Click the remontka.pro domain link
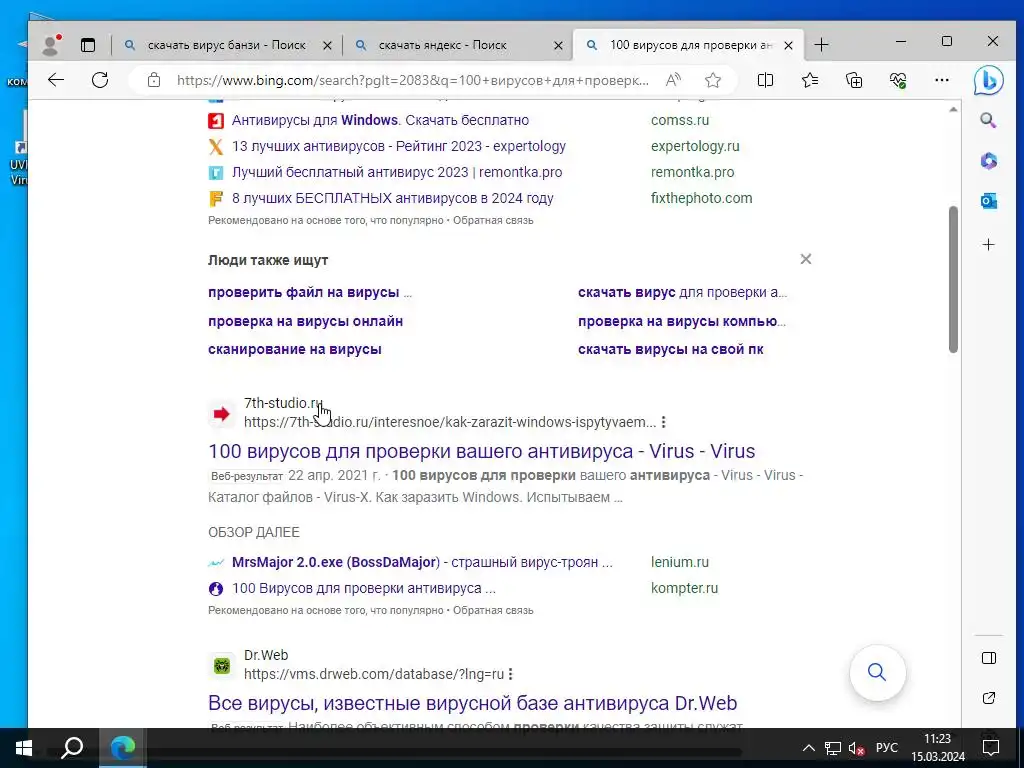The image size is (1024, 768). point(692,172)
